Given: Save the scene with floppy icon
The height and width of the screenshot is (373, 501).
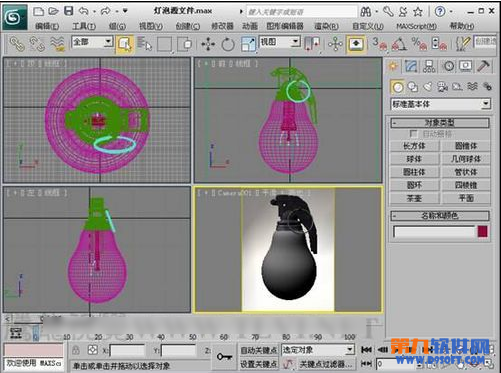Looking at the screenshot, I should [x=69, y=11].
